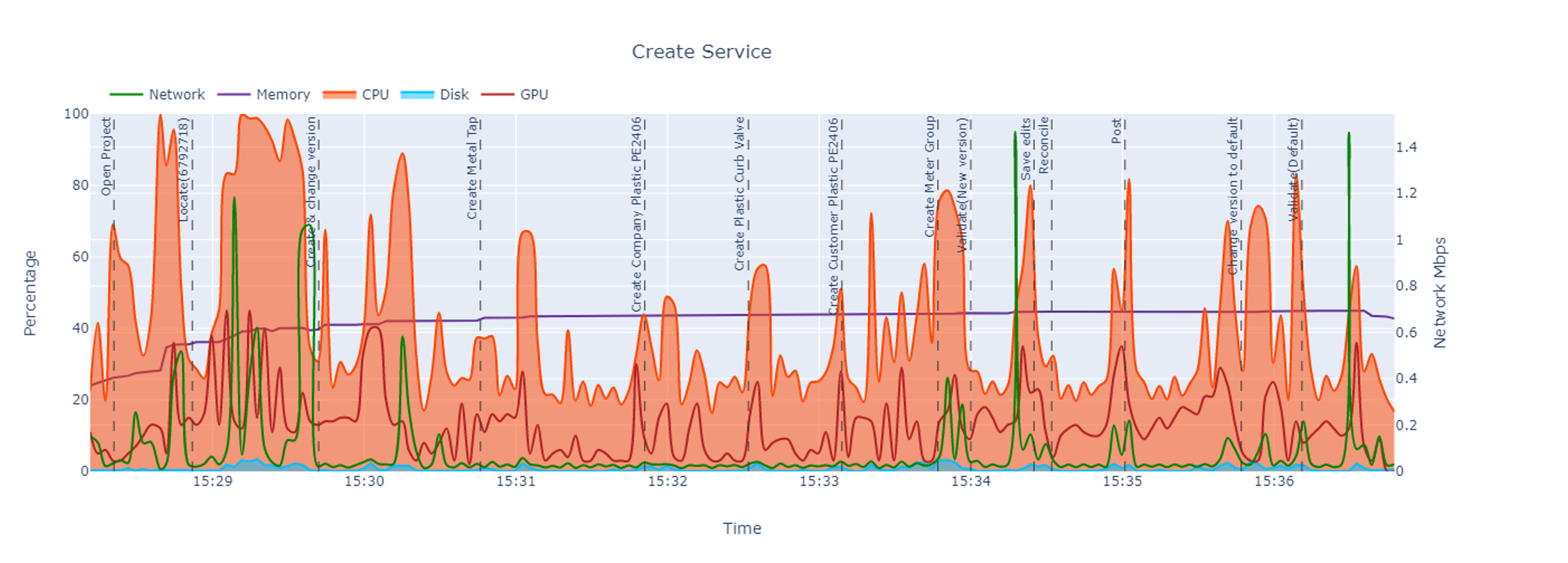
Task: Toggle the CPU series in the legend
Action: tap(356, 94)
